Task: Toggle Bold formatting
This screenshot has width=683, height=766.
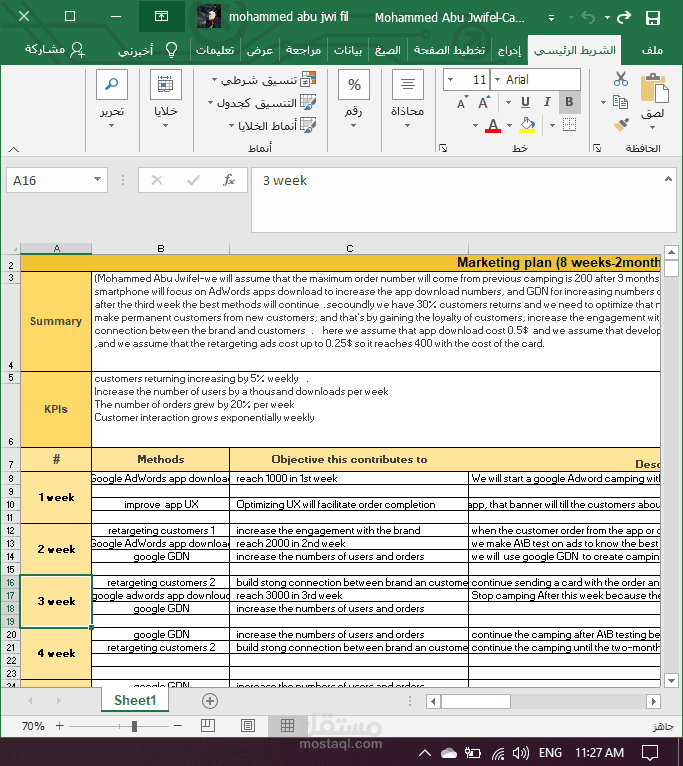Action: coord(569,102)
